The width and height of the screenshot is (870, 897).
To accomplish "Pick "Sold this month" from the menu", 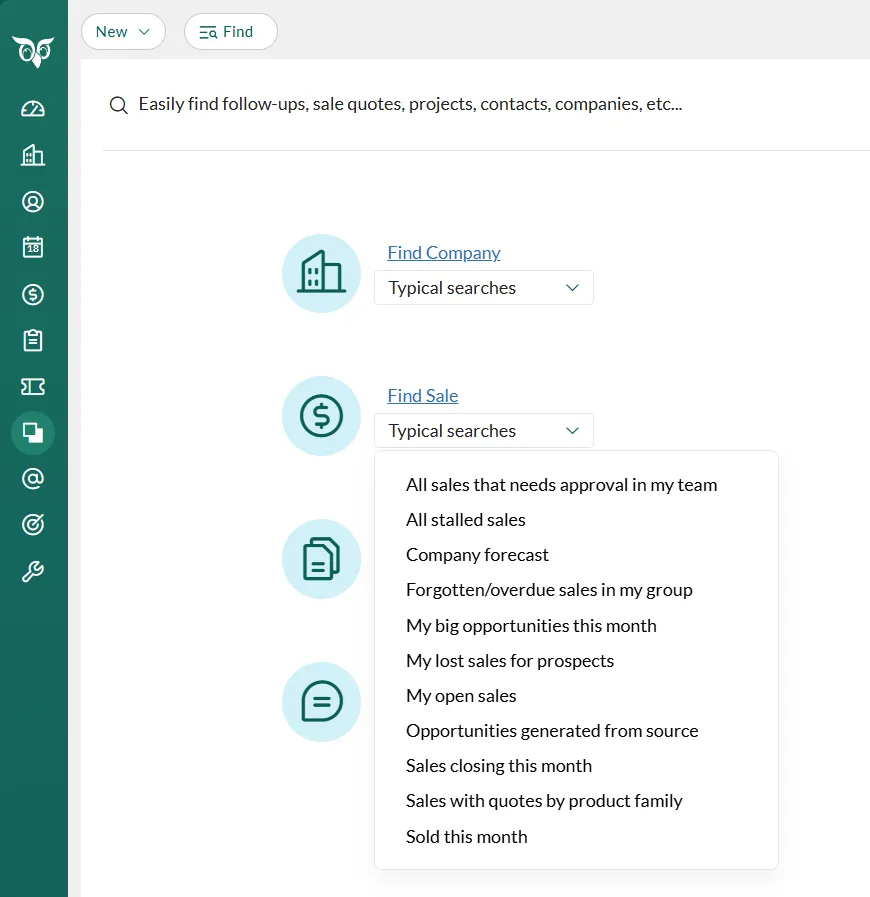I will (466, 837).
